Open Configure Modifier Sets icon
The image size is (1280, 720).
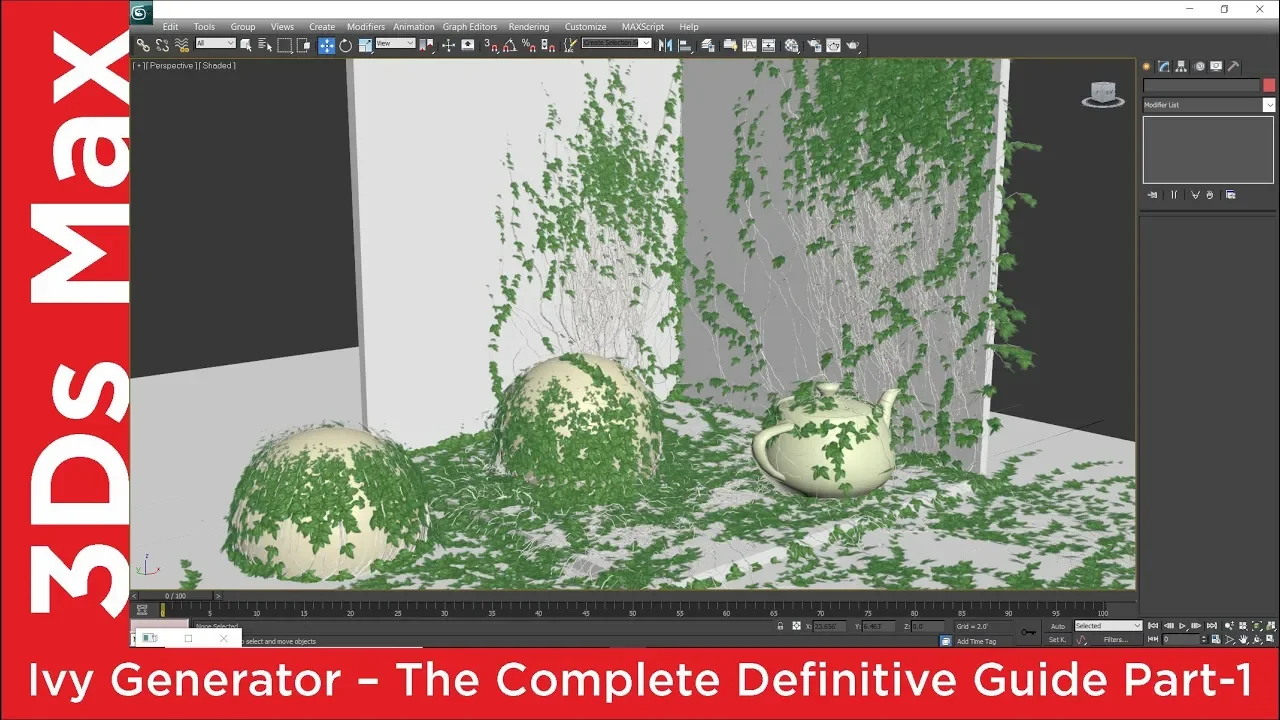[x=1230, y=195]
